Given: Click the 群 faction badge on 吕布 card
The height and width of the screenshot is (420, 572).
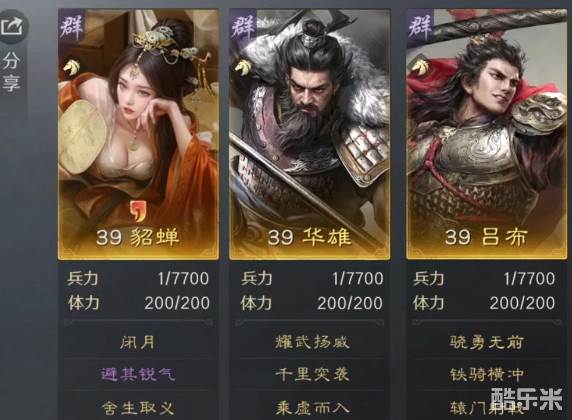Looking at the screenshot, I should [x=420, y=25].
